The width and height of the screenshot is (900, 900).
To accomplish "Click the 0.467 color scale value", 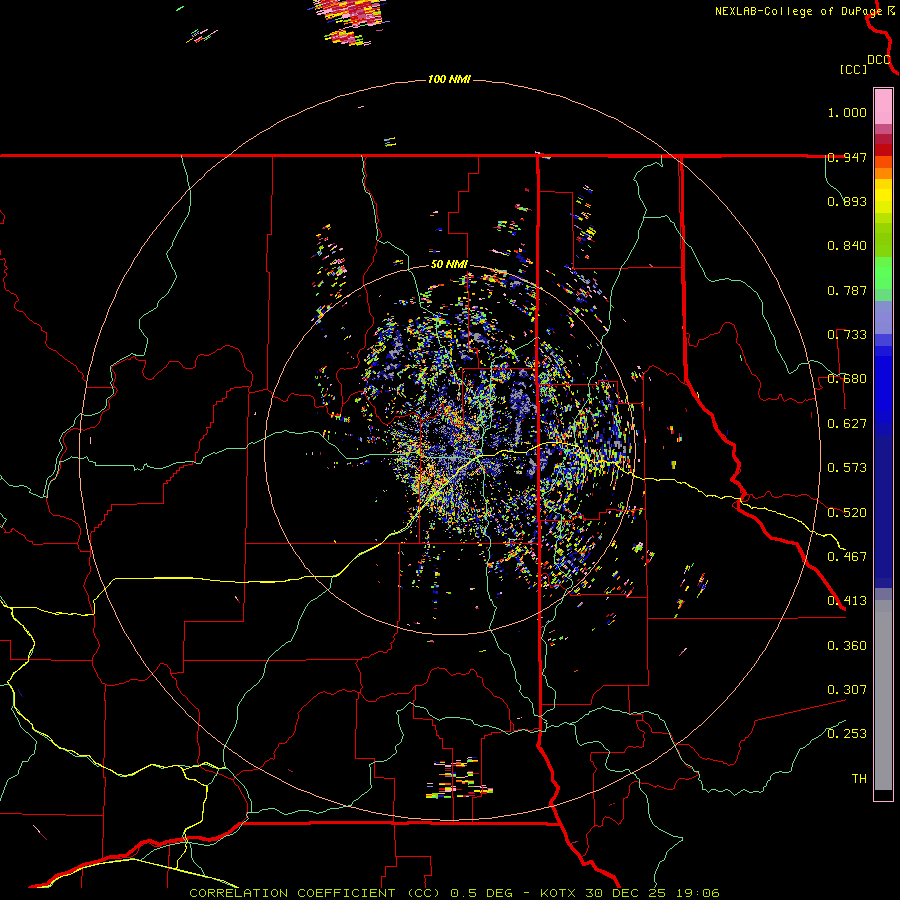I will click(x=847, y=557).
